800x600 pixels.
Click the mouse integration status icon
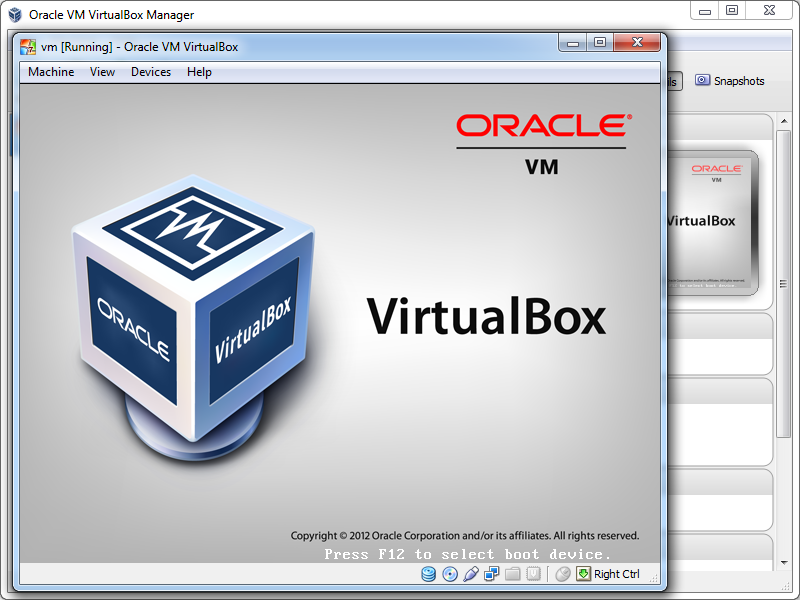562,574
